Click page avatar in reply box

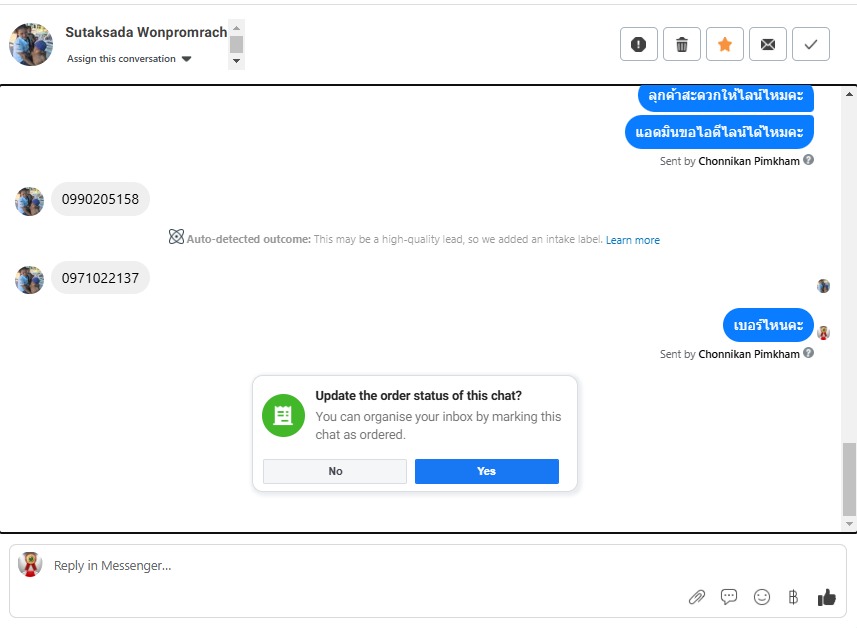tap(30, 565)
